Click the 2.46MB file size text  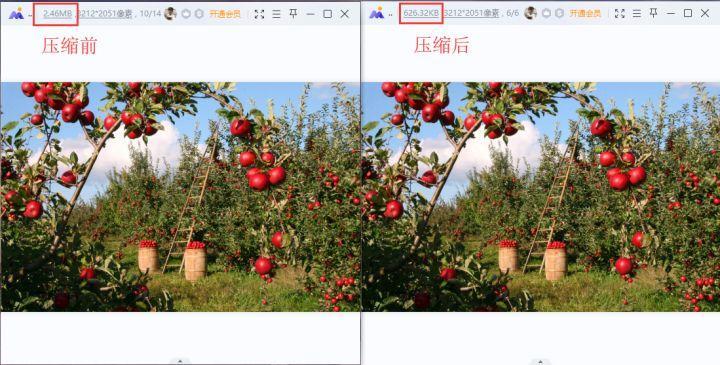tap(57, 14)
